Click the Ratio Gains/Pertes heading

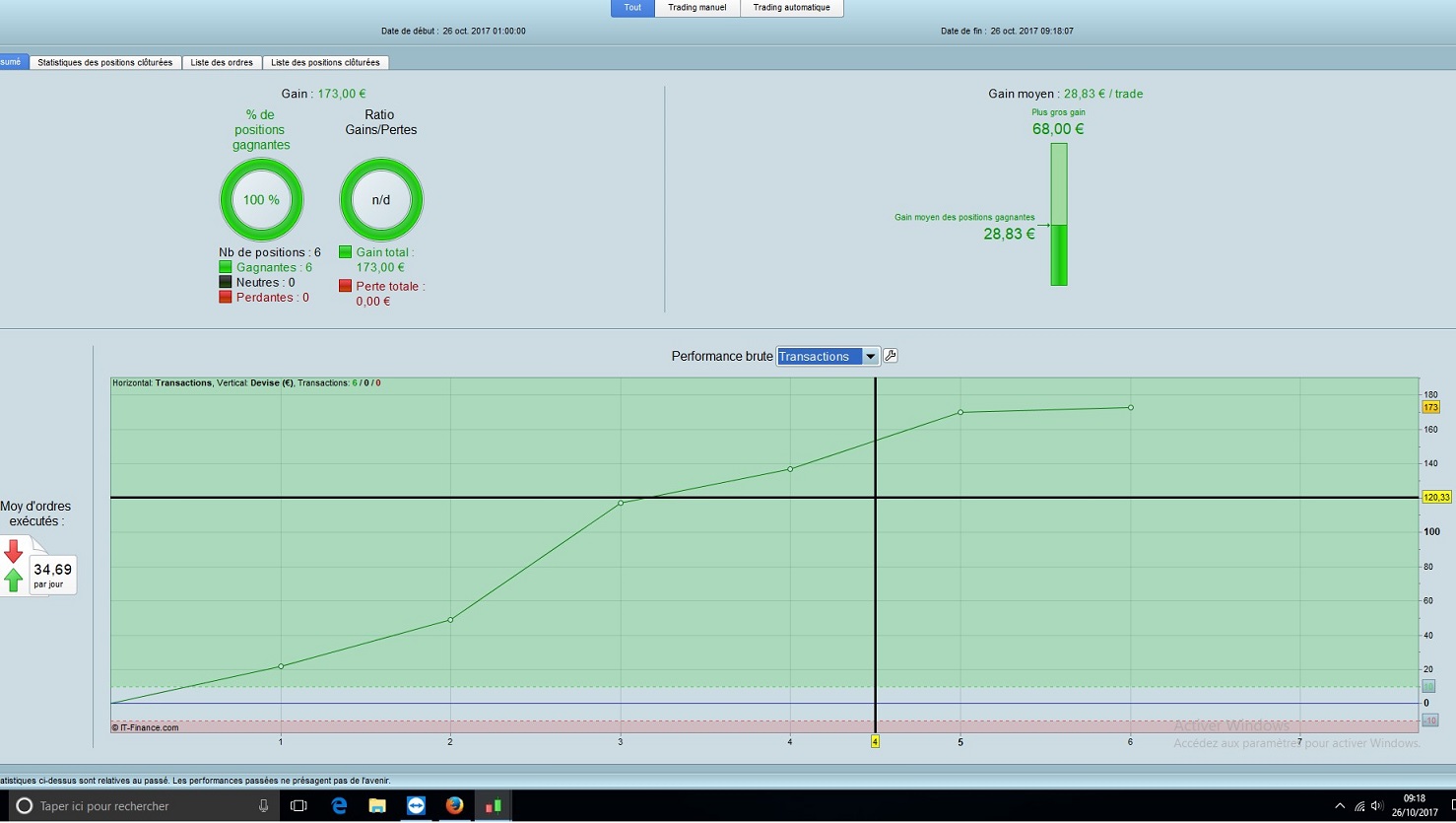(380, 122)
